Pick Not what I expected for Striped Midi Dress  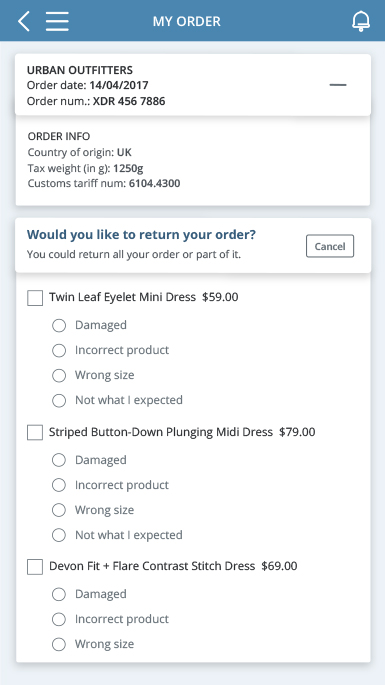[59, 535]
